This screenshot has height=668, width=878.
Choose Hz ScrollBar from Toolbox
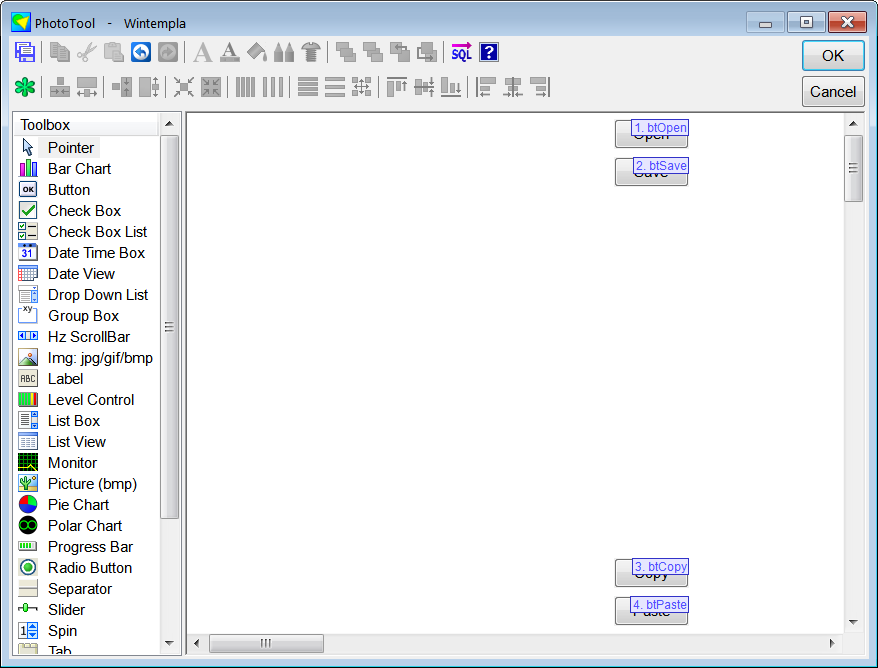click(88, 337)
